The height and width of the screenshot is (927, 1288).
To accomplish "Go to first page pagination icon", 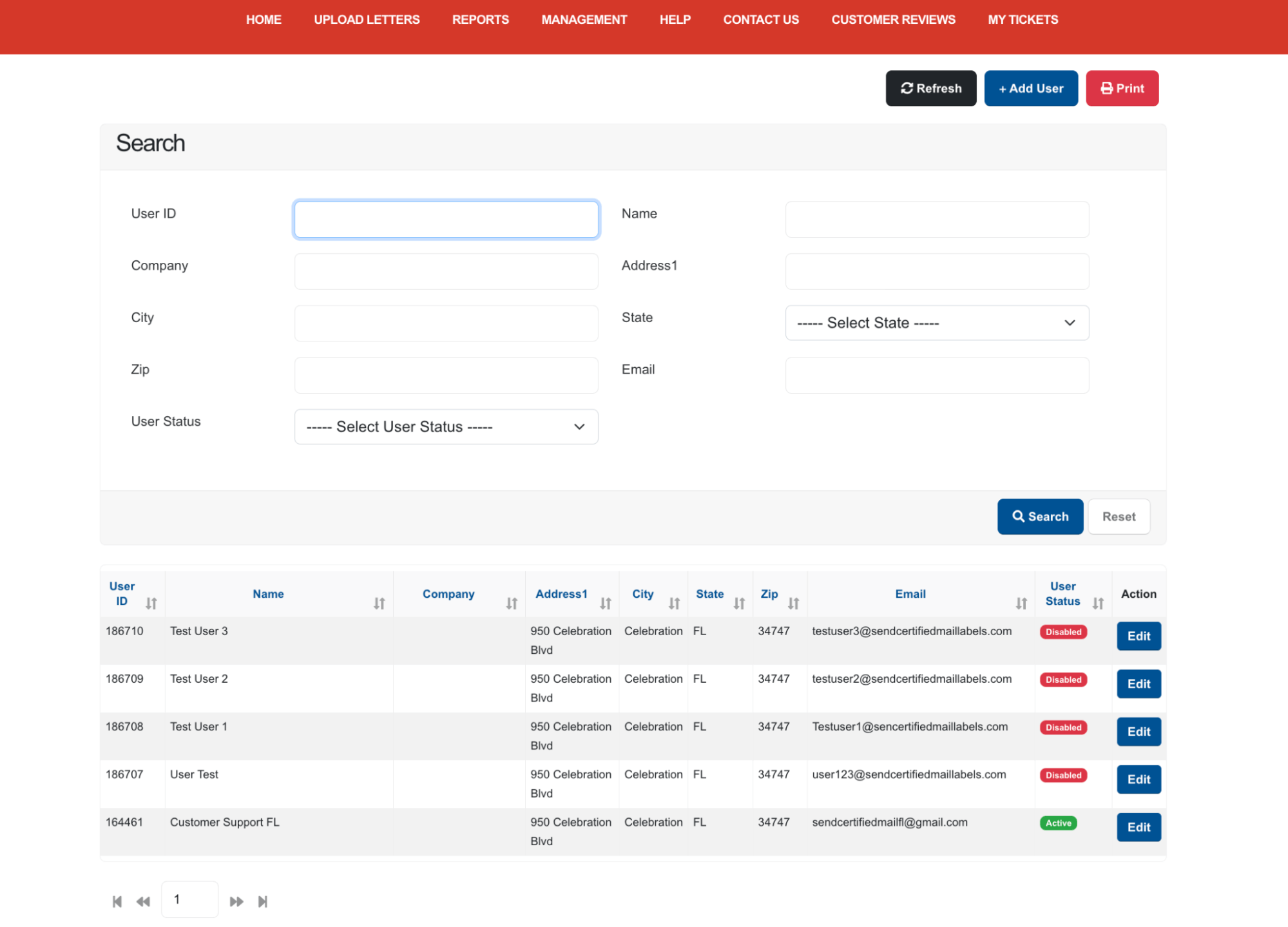I will 117,901.
